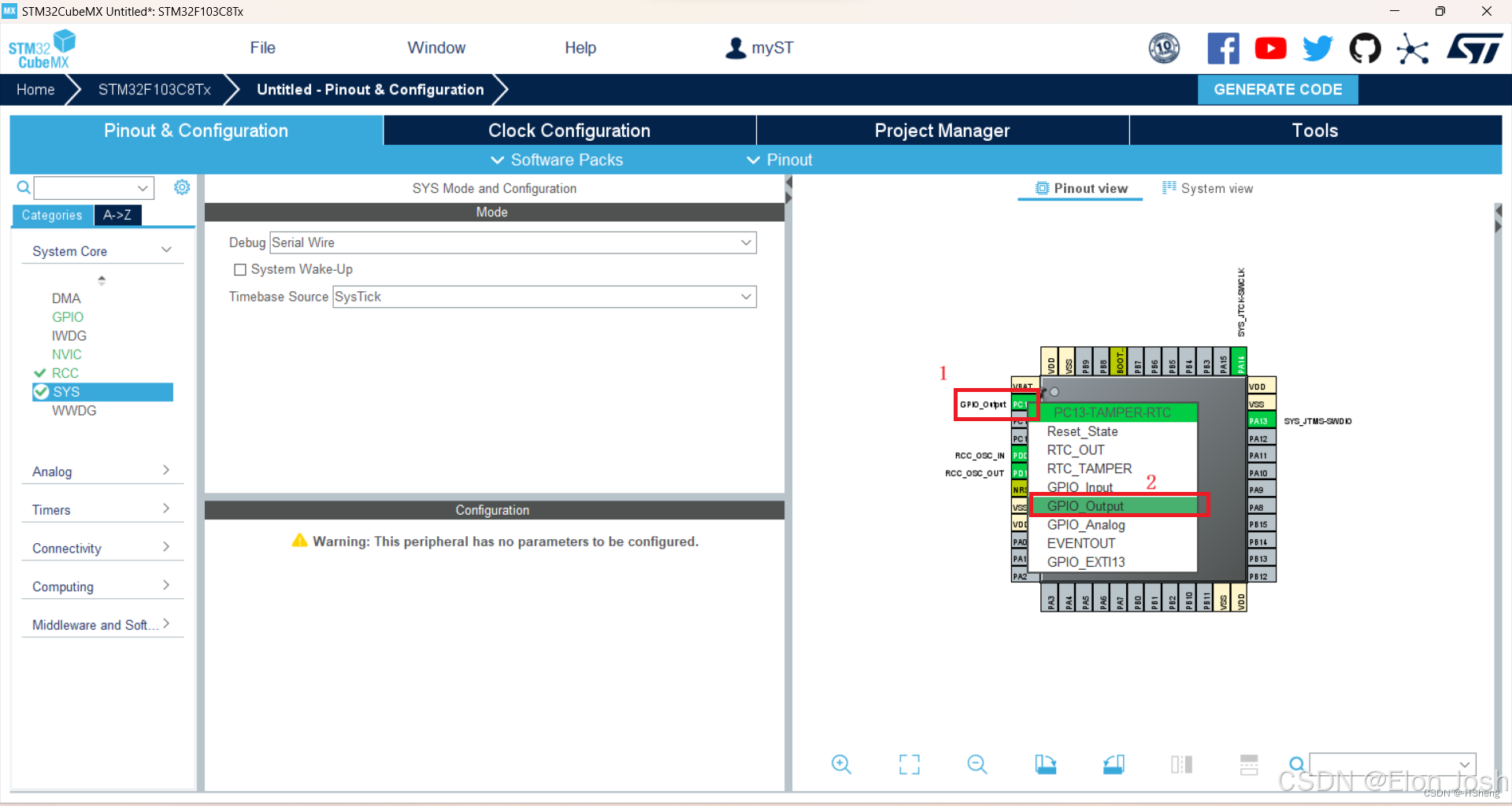Select DMA in the System Core list
The width and height of the screenshot is (1512, 806).
pos(66,298)
